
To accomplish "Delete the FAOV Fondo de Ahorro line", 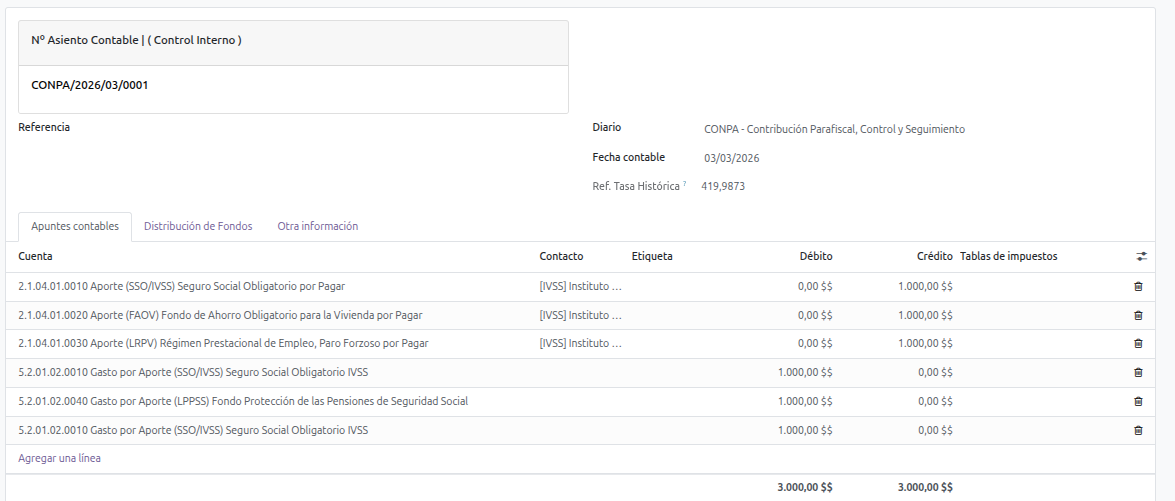I will pos(1138,315).
